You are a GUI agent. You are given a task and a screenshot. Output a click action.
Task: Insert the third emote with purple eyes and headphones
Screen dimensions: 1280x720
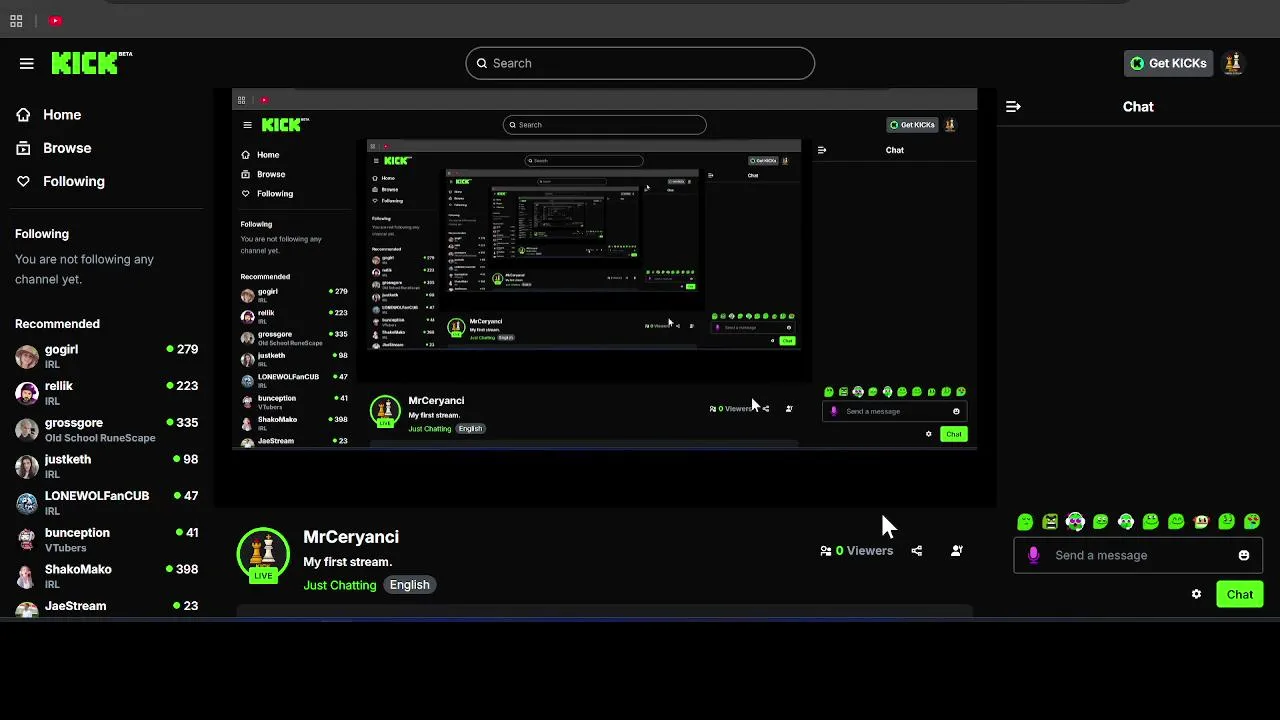coord(1075,521)
